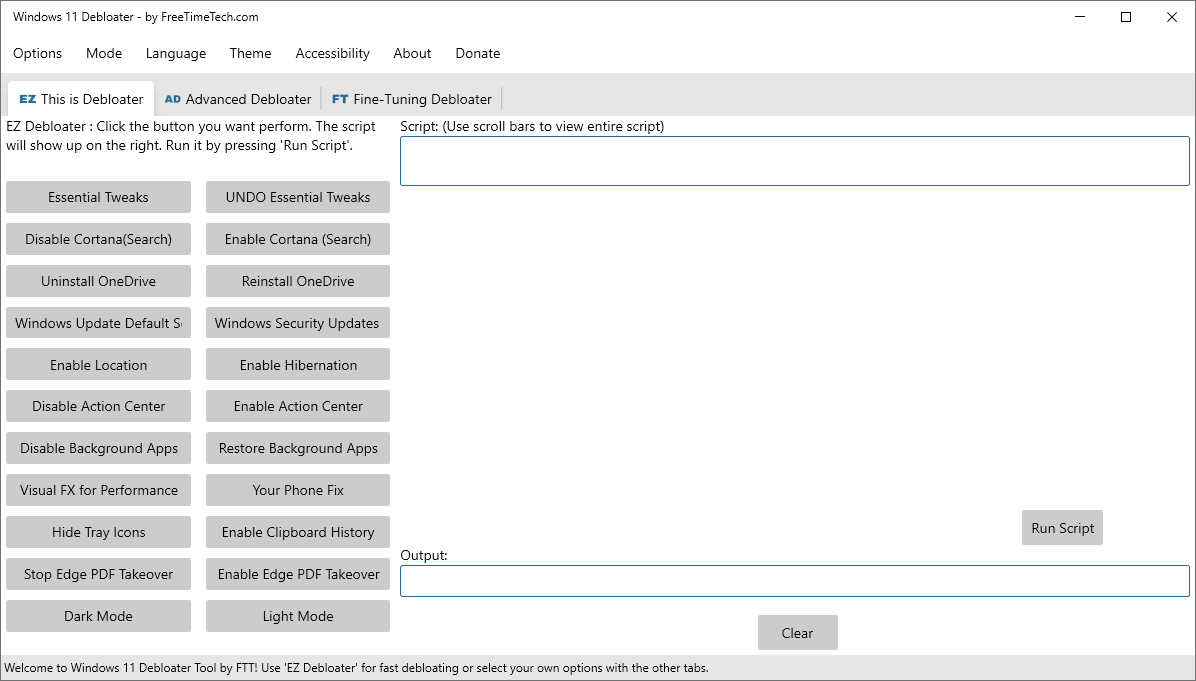1196x681 pixels.
Task: Click the Run Script button
Action: point(1062,528)
